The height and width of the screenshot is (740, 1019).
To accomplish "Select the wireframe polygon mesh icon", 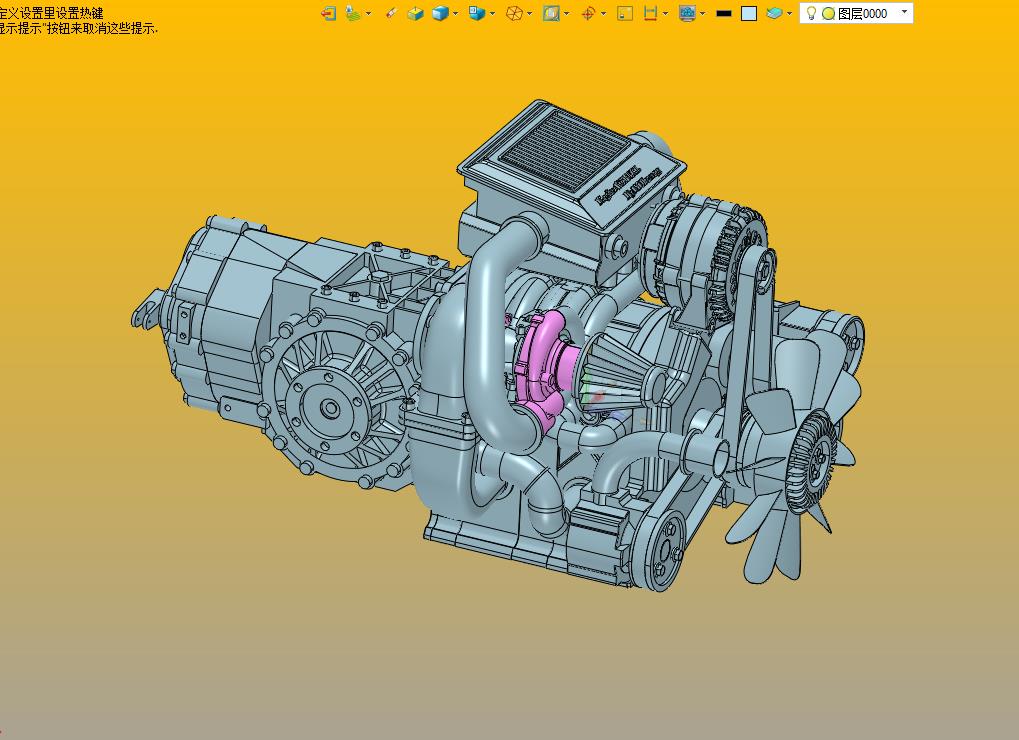I will pyautogui.click(x=514, y=13).
